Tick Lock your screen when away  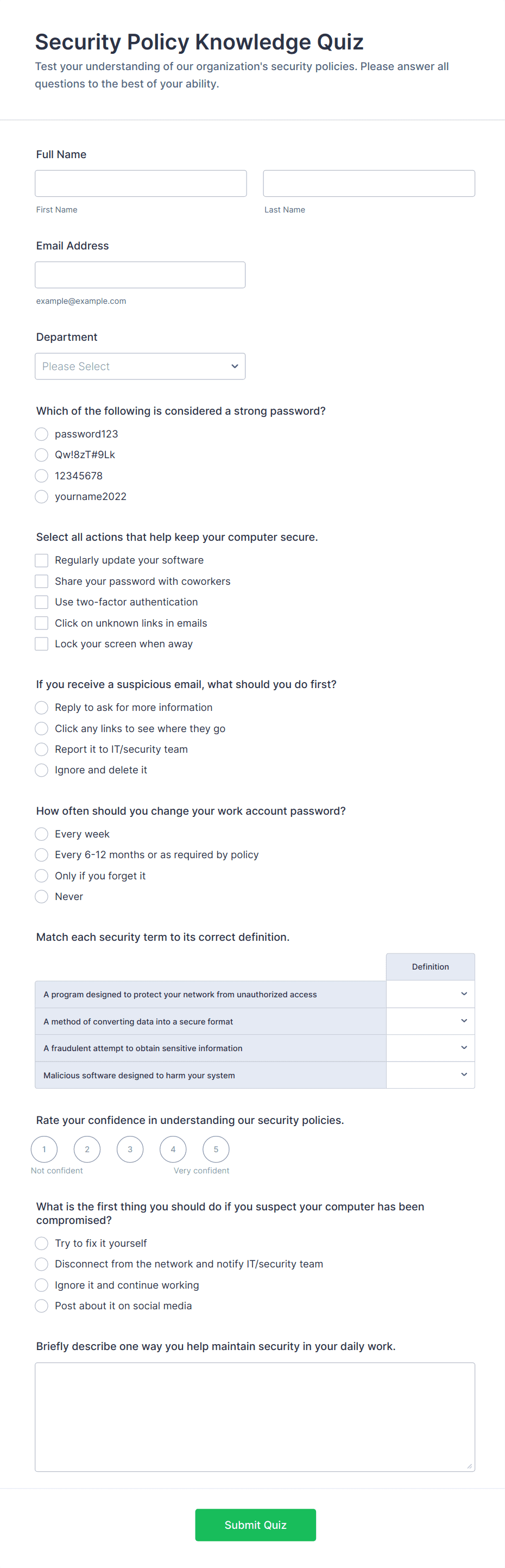pos(41,644)
